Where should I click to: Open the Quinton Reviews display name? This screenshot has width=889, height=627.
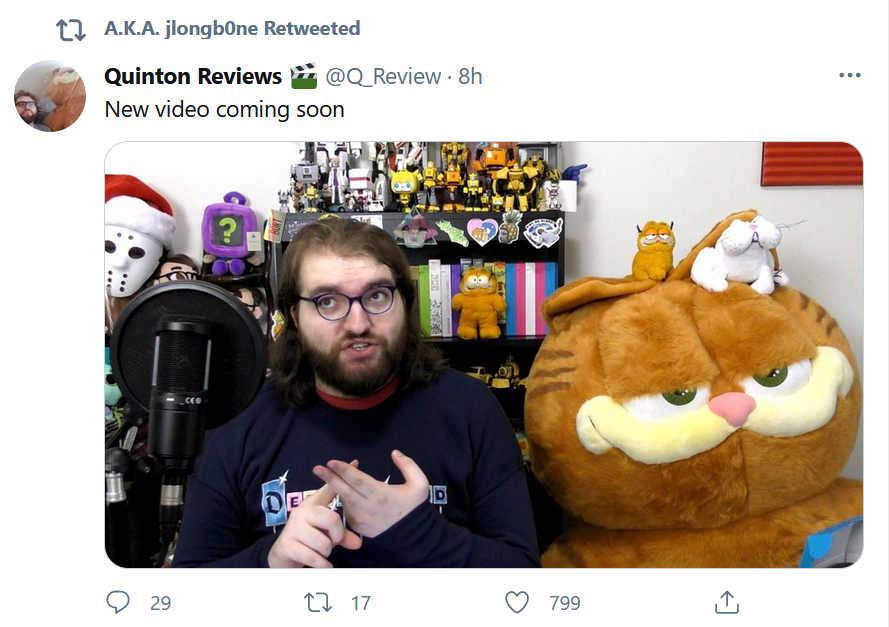point(193,76)
